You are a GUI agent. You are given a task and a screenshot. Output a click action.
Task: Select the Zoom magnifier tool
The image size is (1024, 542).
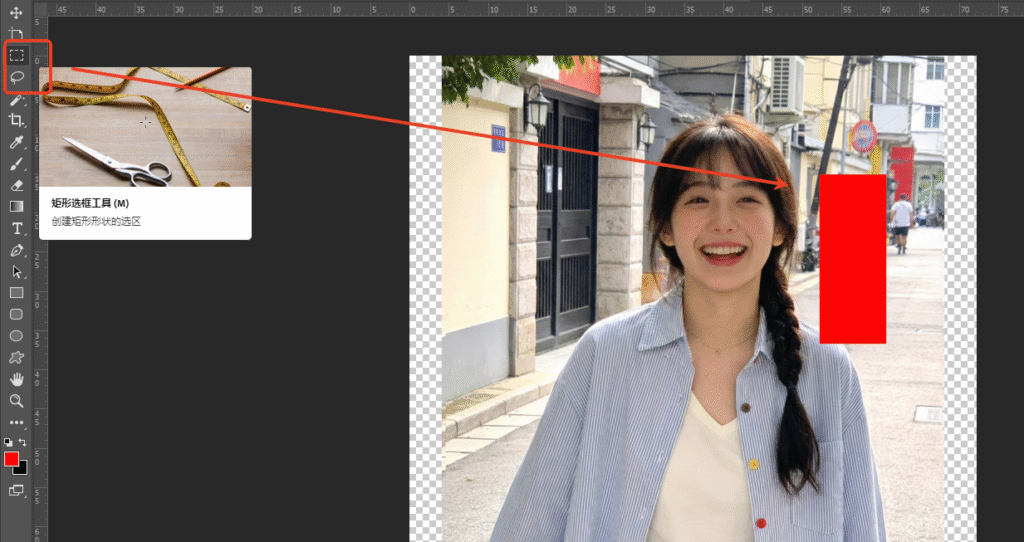(x=16, y=400)
